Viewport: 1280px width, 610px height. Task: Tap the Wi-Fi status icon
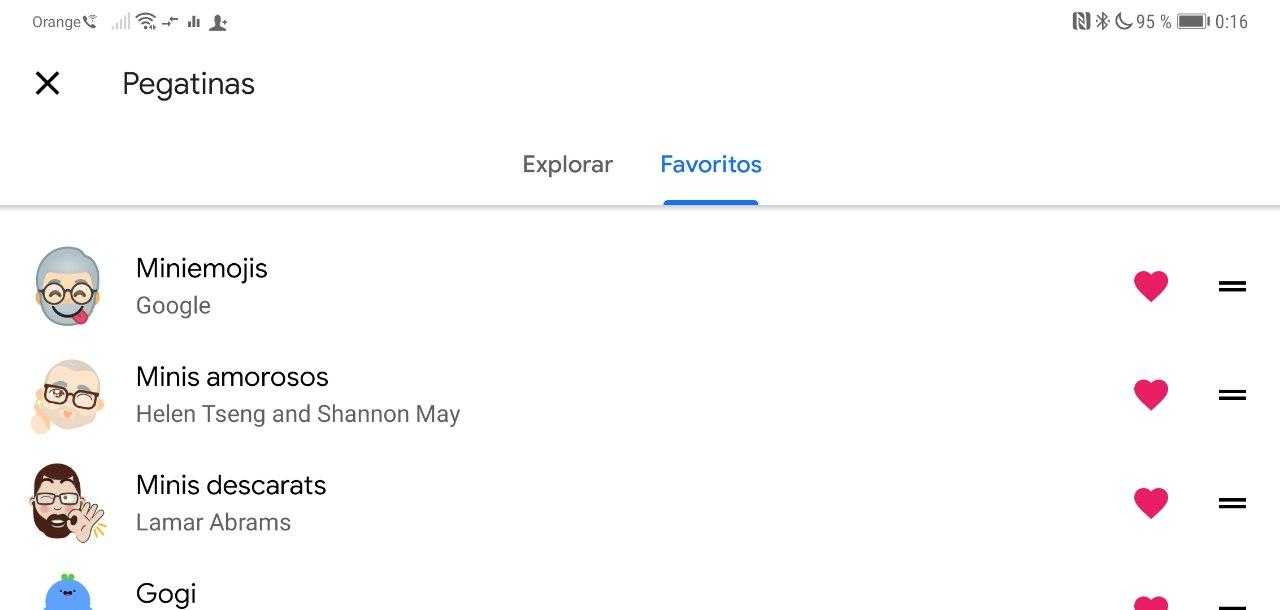click(146, 21)
